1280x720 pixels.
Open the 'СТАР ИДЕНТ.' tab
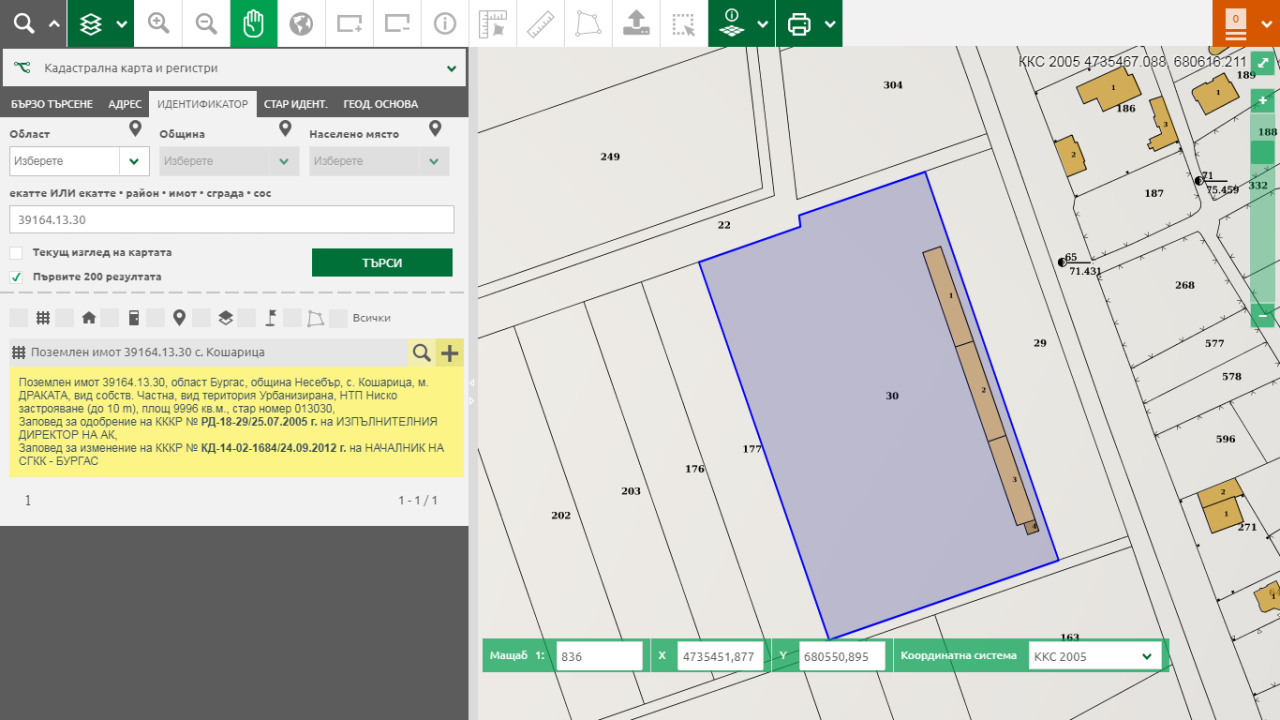pyautogui.click(x=295, y=104)
